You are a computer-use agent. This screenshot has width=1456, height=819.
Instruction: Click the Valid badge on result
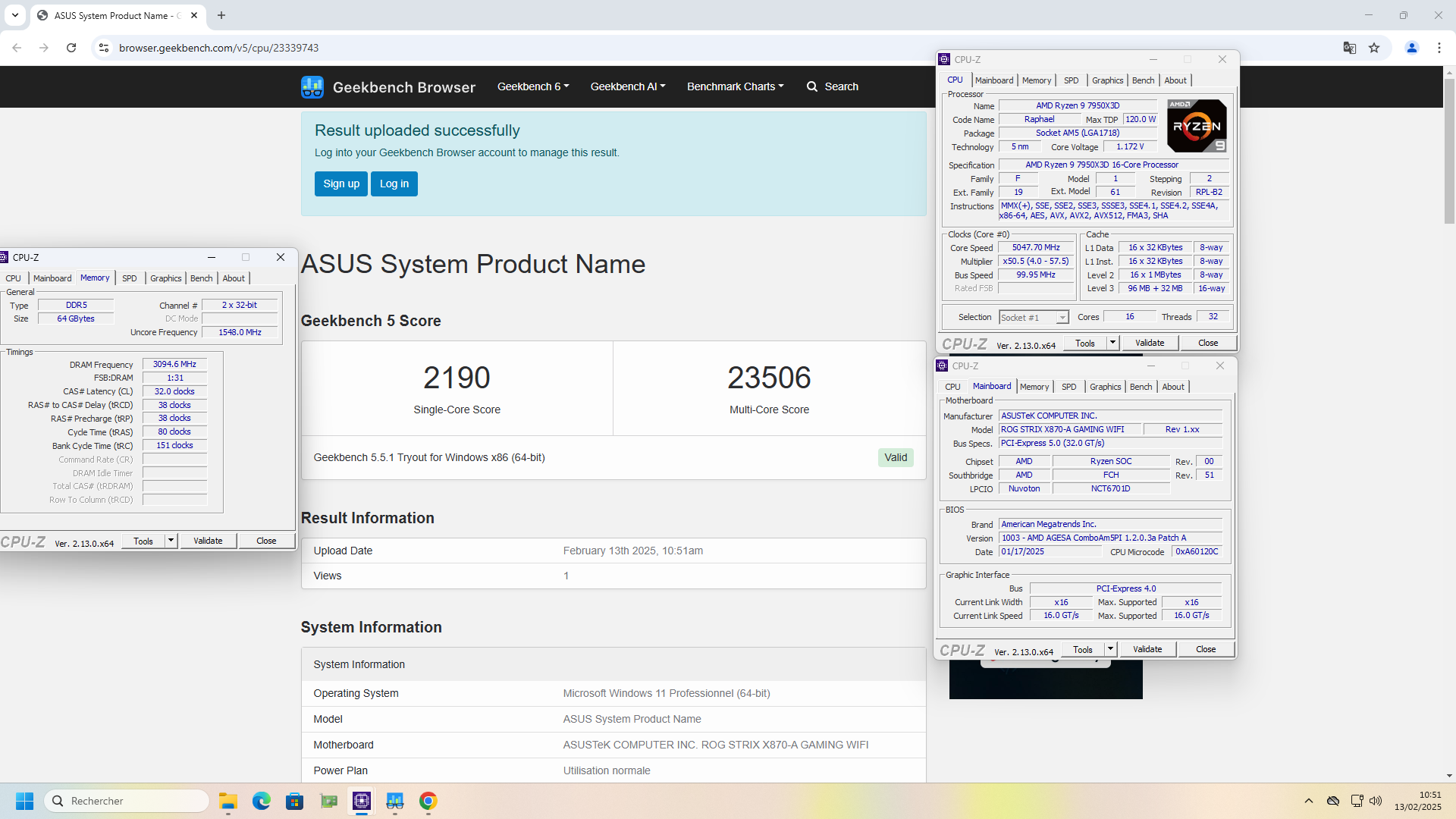[x=896, y=457]
